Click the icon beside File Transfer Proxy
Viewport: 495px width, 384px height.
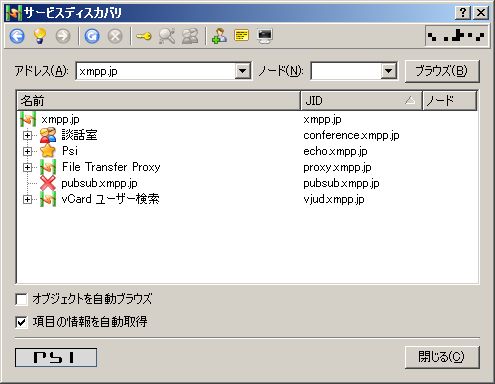(48, 167)
